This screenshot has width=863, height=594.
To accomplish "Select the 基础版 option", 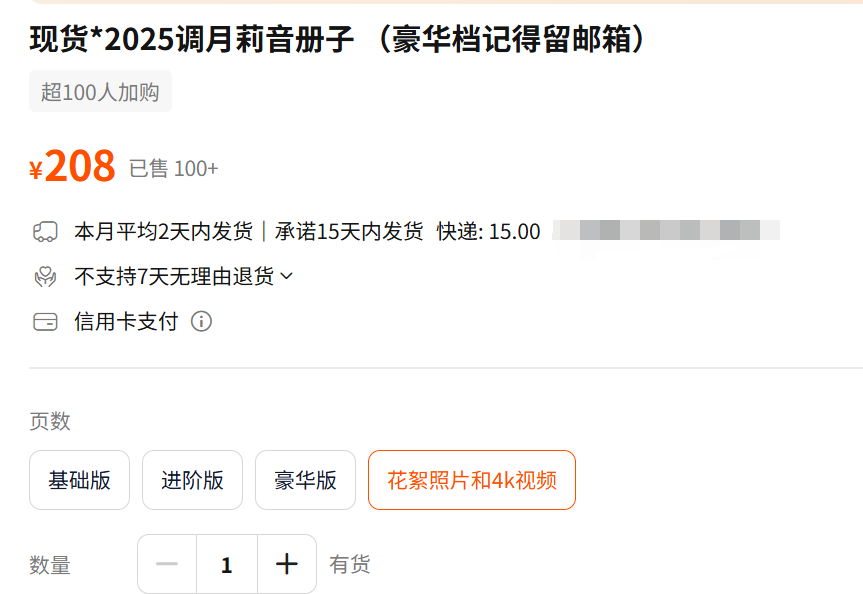I will coord(79,480).
